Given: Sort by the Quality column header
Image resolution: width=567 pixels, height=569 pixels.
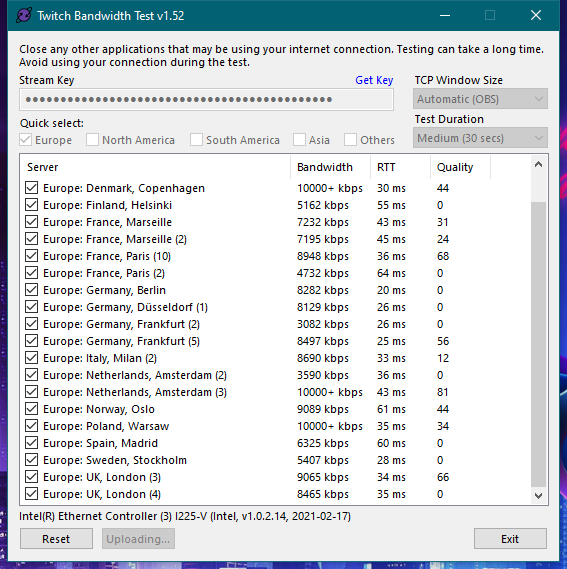Looking at the screenshot, I should point(460,167).
